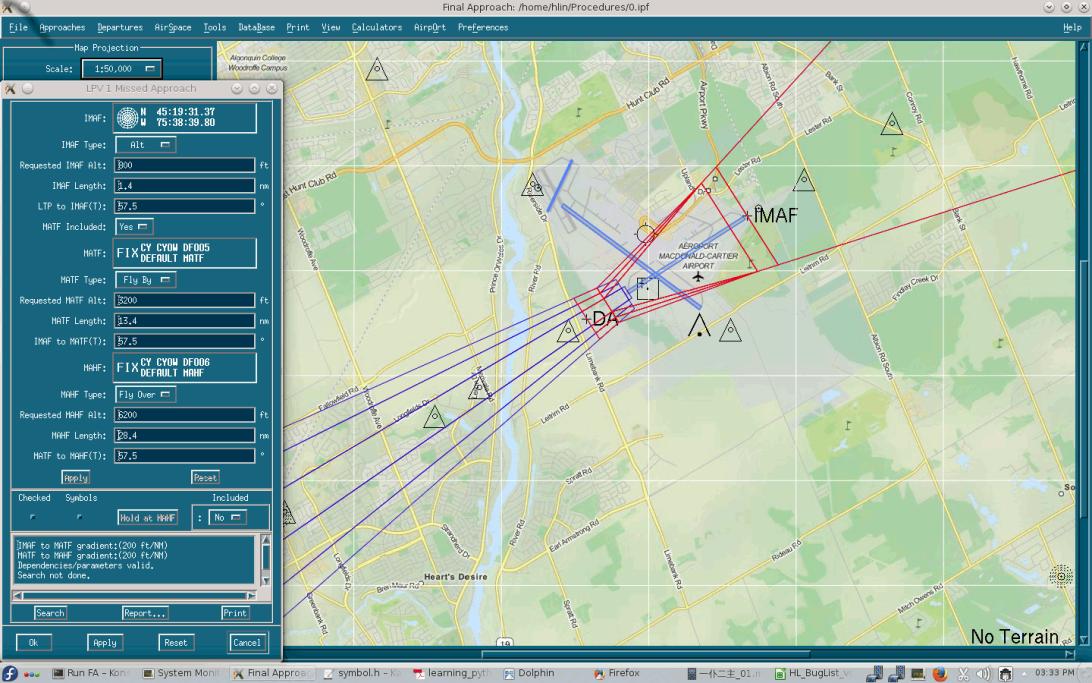Click the Requested MATF Alt input field
This screenshot has width=1092, height=683.
tap(185, 300)
